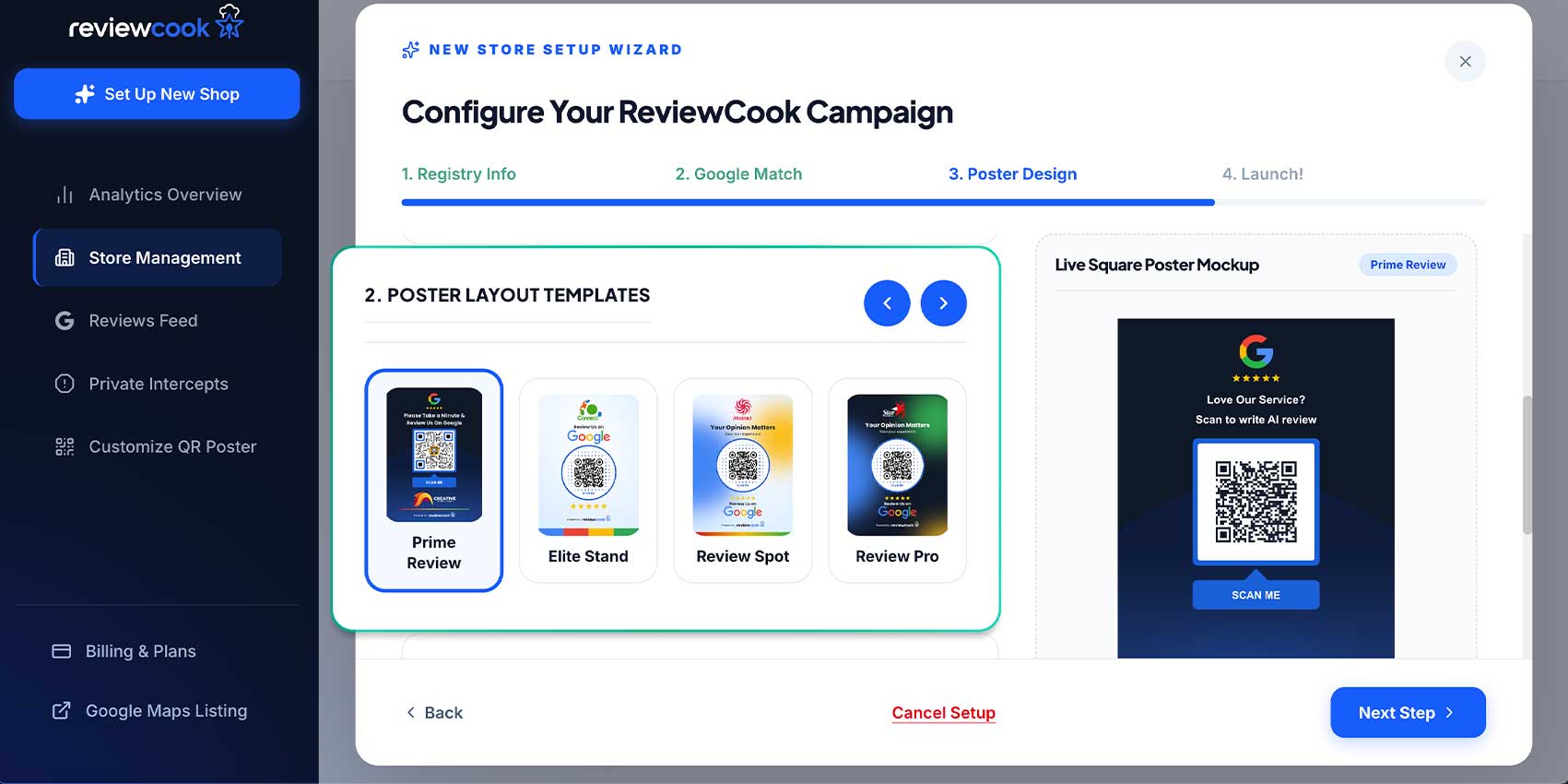Screen dimensions: 1568x784
Task: Click the QR code in the poster mockup
Action: [x=1256, y=502]
